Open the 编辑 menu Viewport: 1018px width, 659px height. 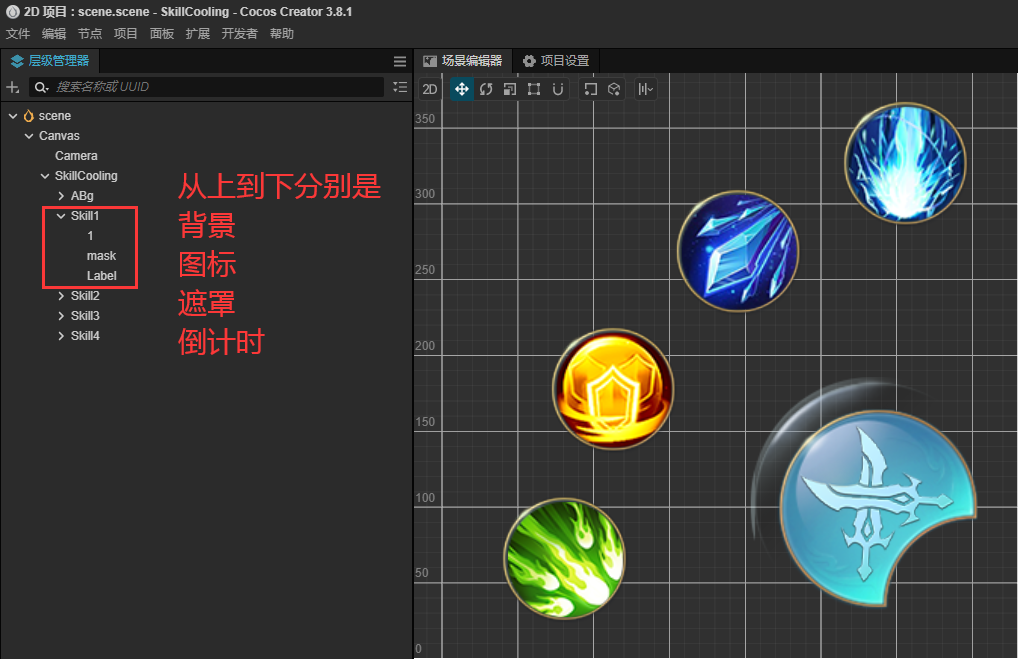(x=54, y=34)
